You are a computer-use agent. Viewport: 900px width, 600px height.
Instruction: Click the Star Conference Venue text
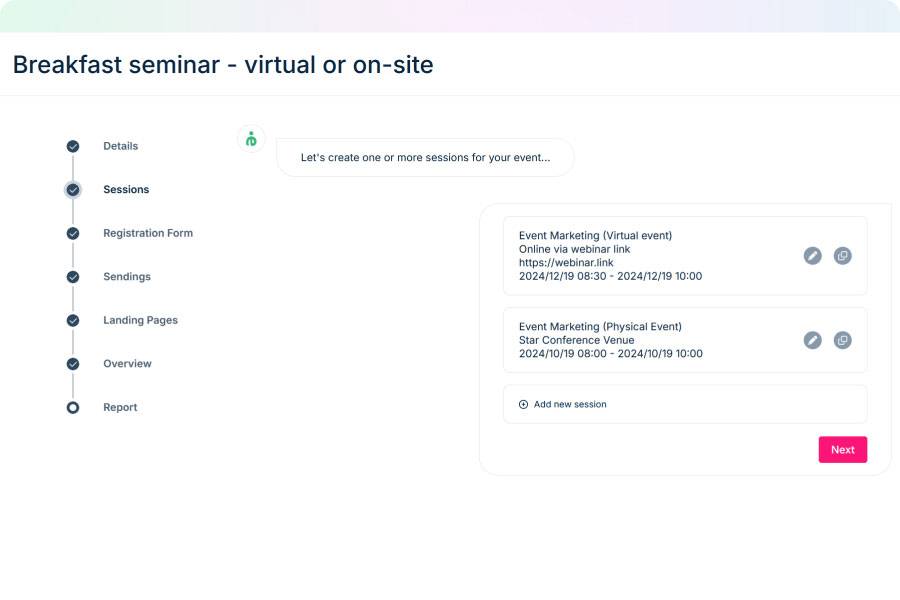(x=576, y=340)
